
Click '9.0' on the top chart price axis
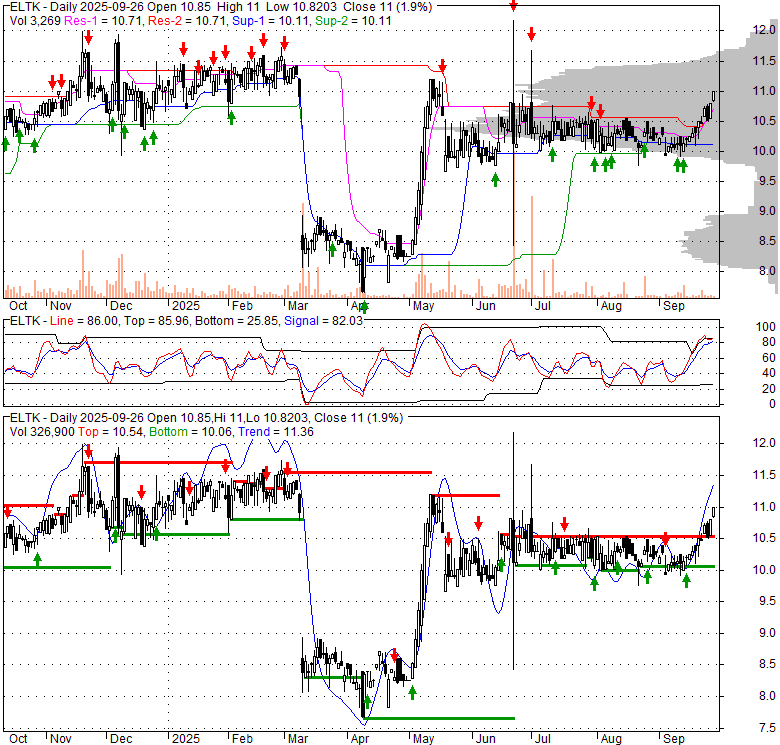(767, 211)
